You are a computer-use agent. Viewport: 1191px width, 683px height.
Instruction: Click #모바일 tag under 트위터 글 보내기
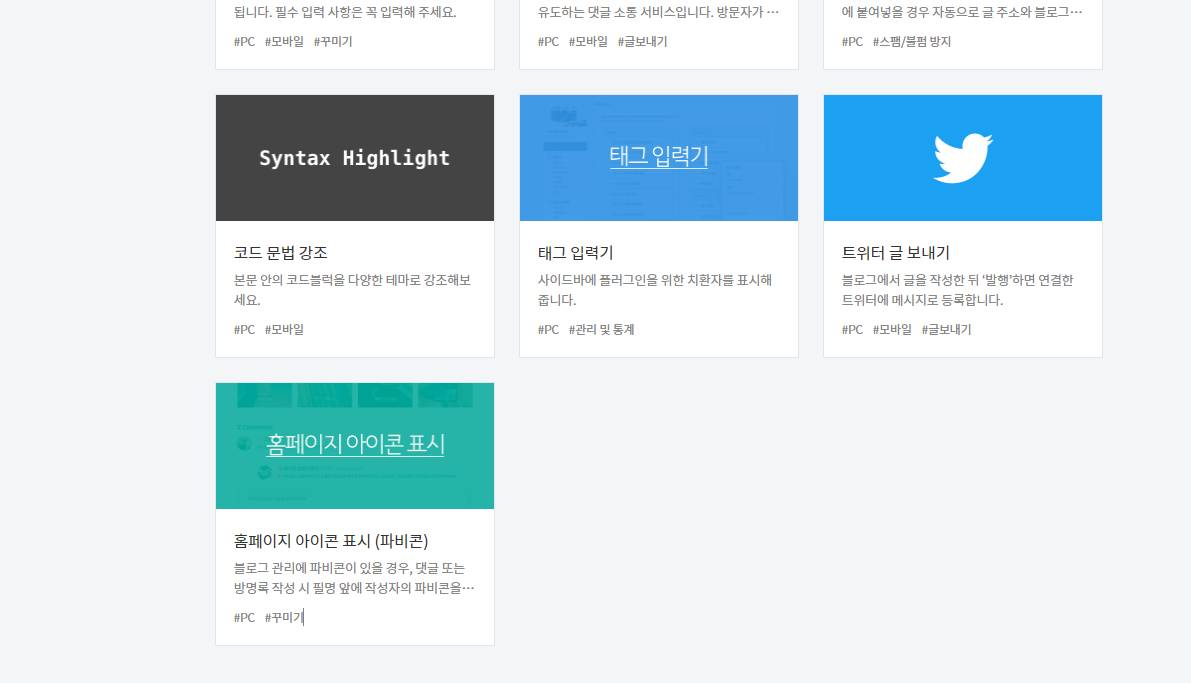892,329
